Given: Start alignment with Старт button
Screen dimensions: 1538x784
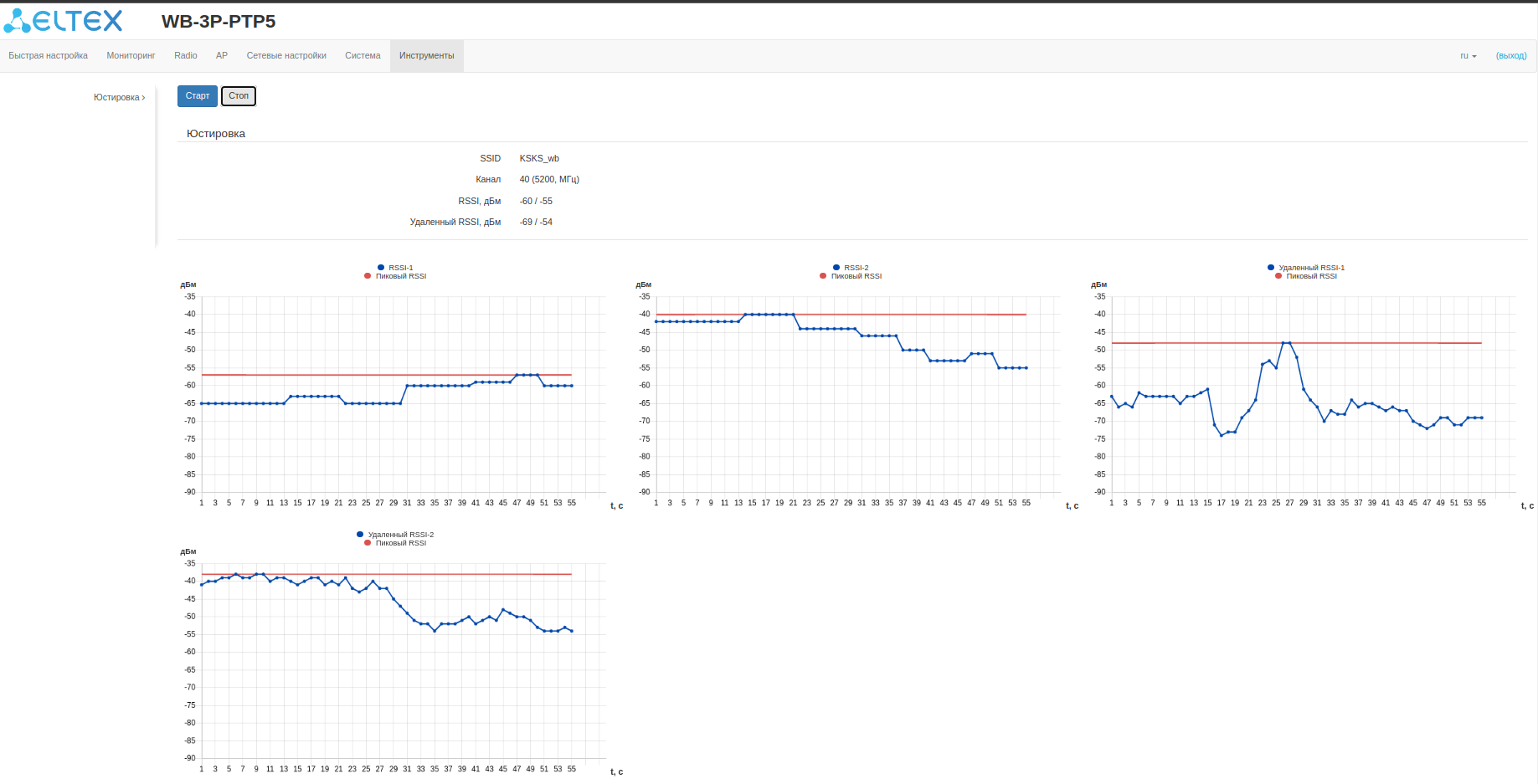Looking at the screenshot, I should pos(198,96).
